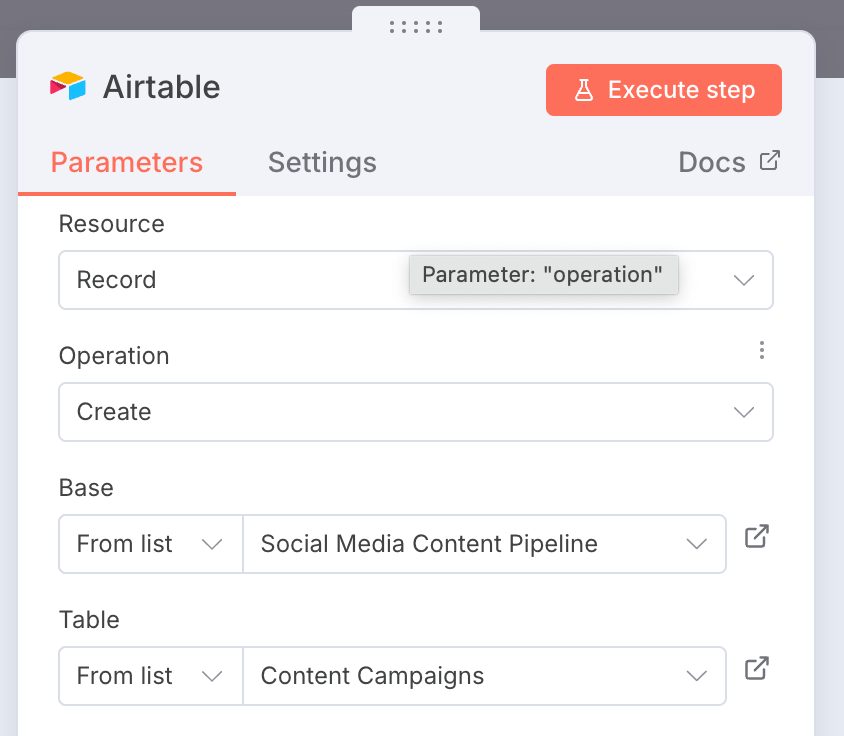This screenshot has height=736, width=844.
Task: Open the Docs link
Action: point(712,162)
